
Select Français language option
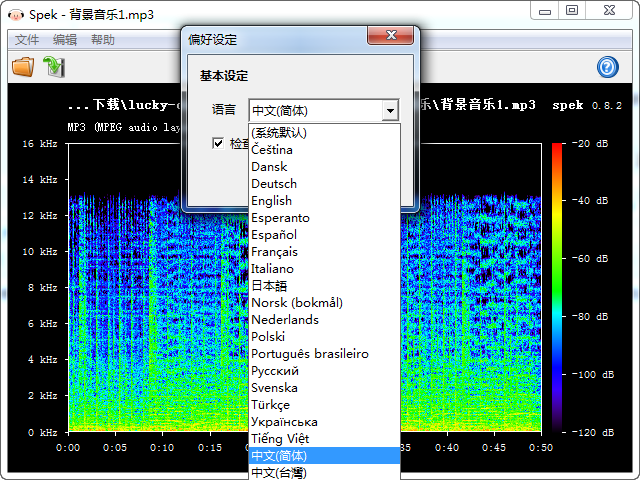pyautogui.click(x=324, y=252)
